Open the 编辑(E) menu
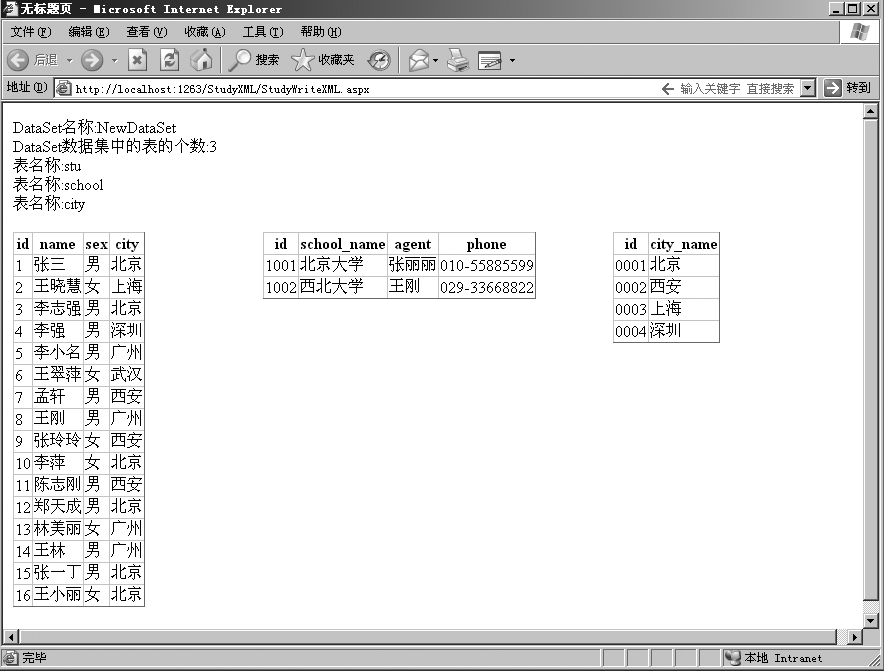 [x=88, y=32]
